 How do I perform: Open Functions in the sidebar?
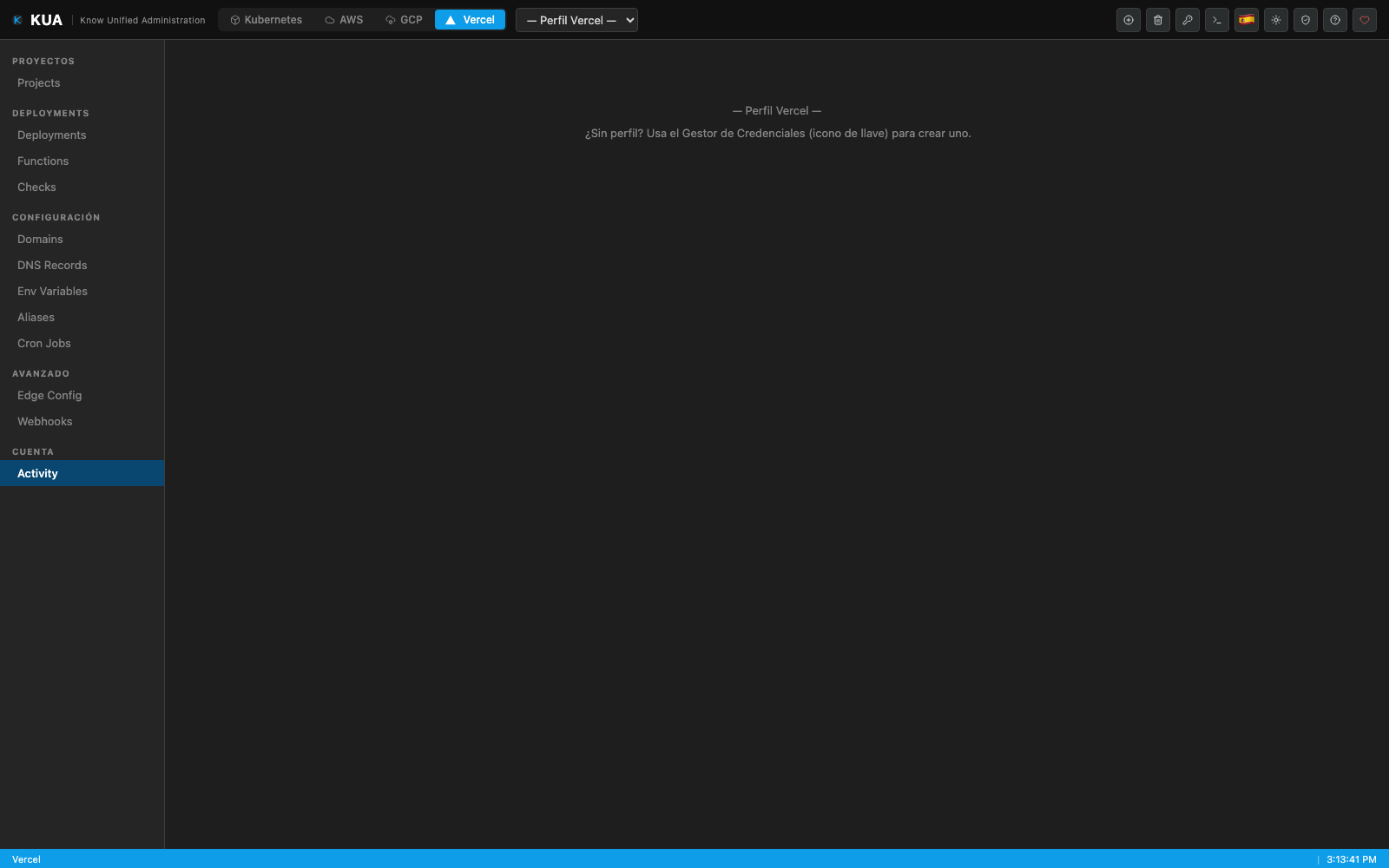(x=82, y=161)
